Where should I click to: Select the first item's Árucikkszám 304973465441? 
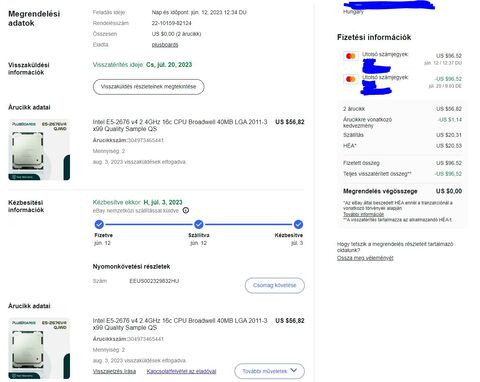coord(146,140)
